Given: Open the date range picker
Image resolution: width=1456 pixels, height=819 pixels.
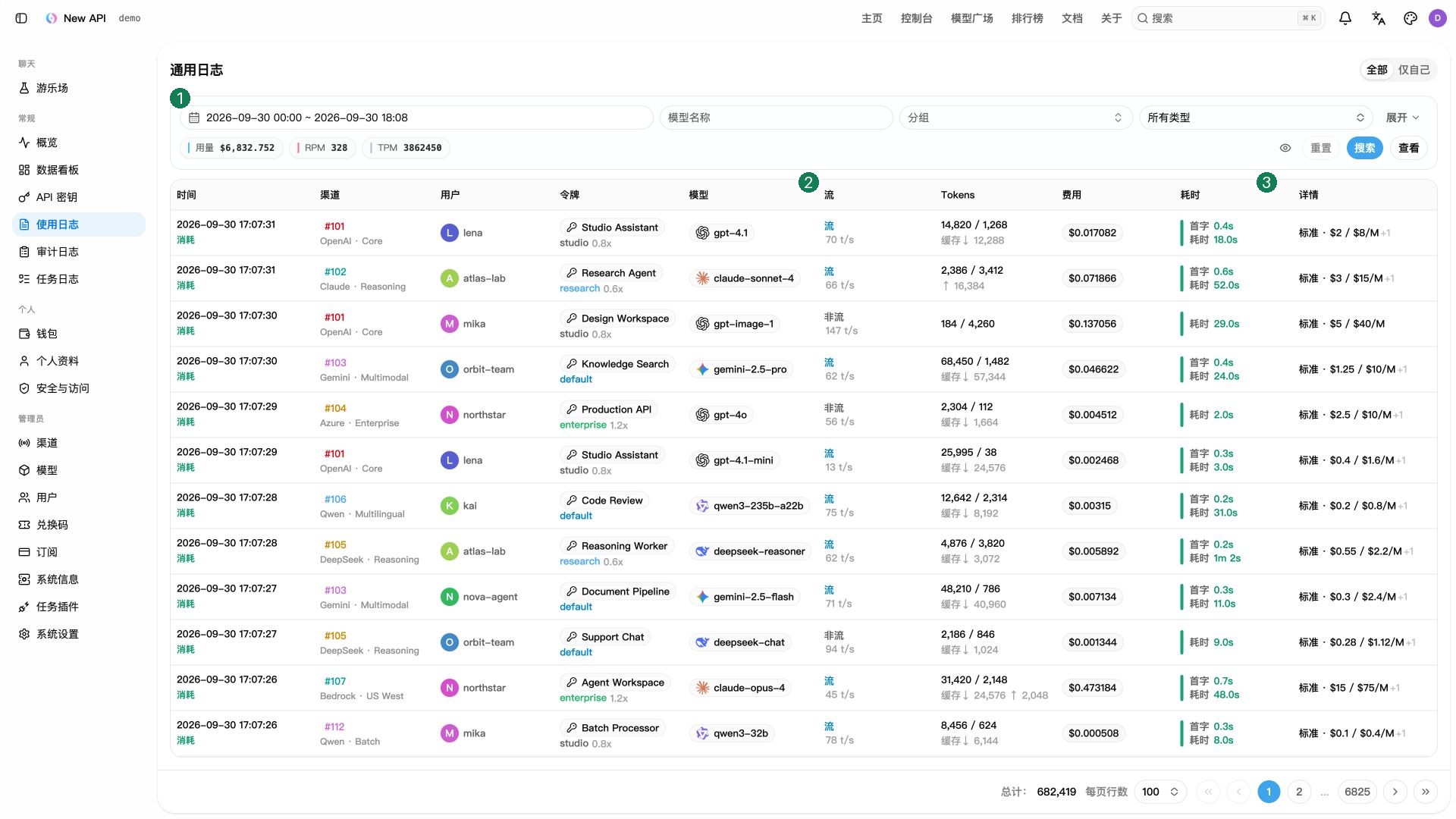Looking at the screenshot, I should tap(416, 118).
